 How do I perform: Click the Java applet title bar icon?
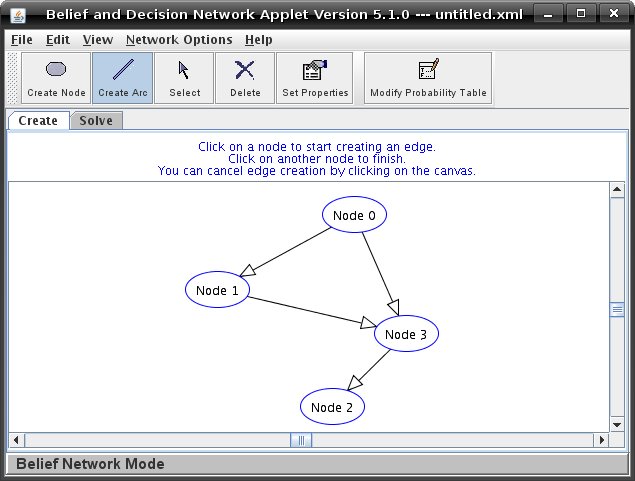coord(18,15)
